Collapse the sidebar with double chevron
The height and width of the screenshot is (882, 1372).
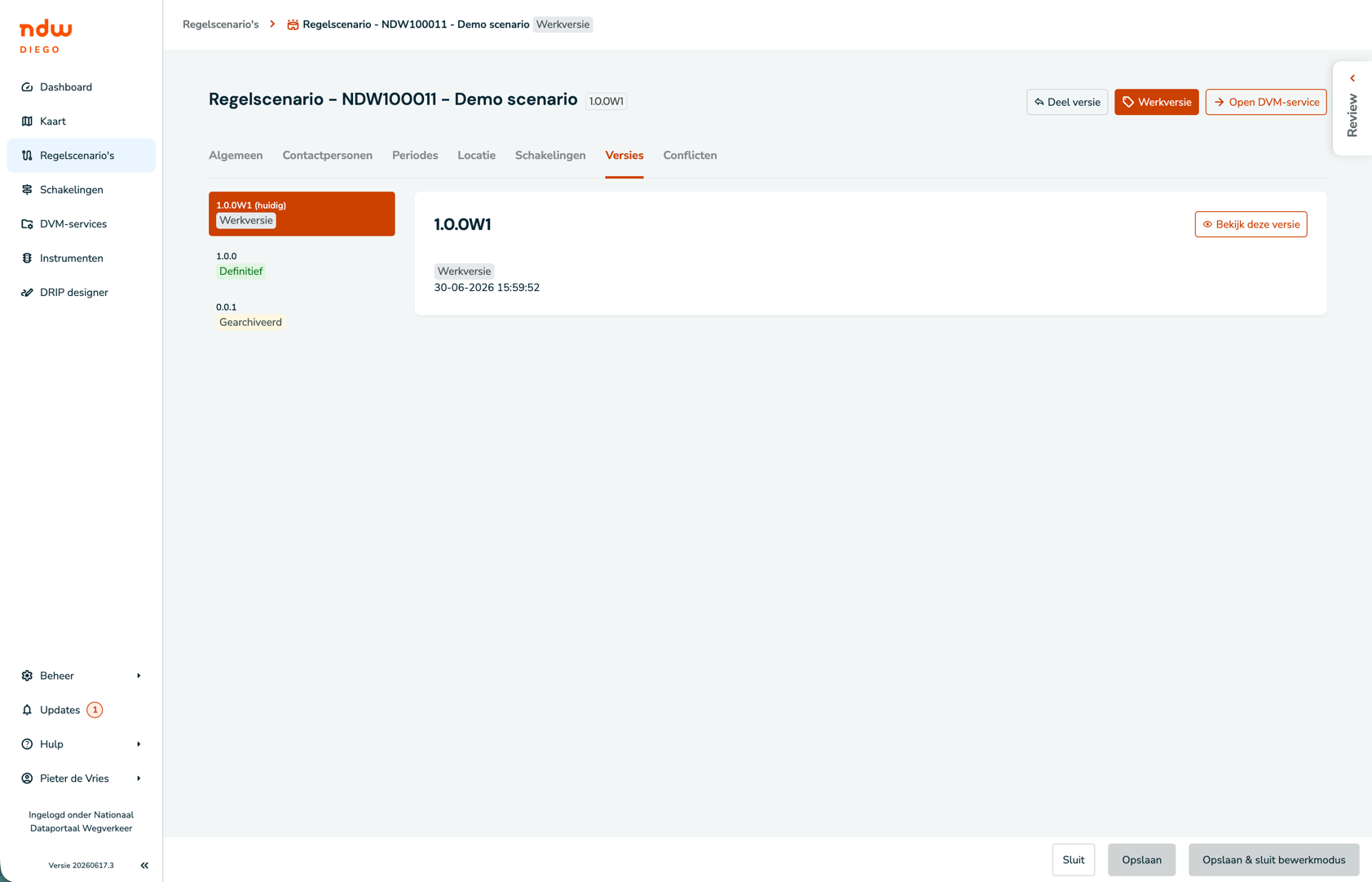(144, 866)
